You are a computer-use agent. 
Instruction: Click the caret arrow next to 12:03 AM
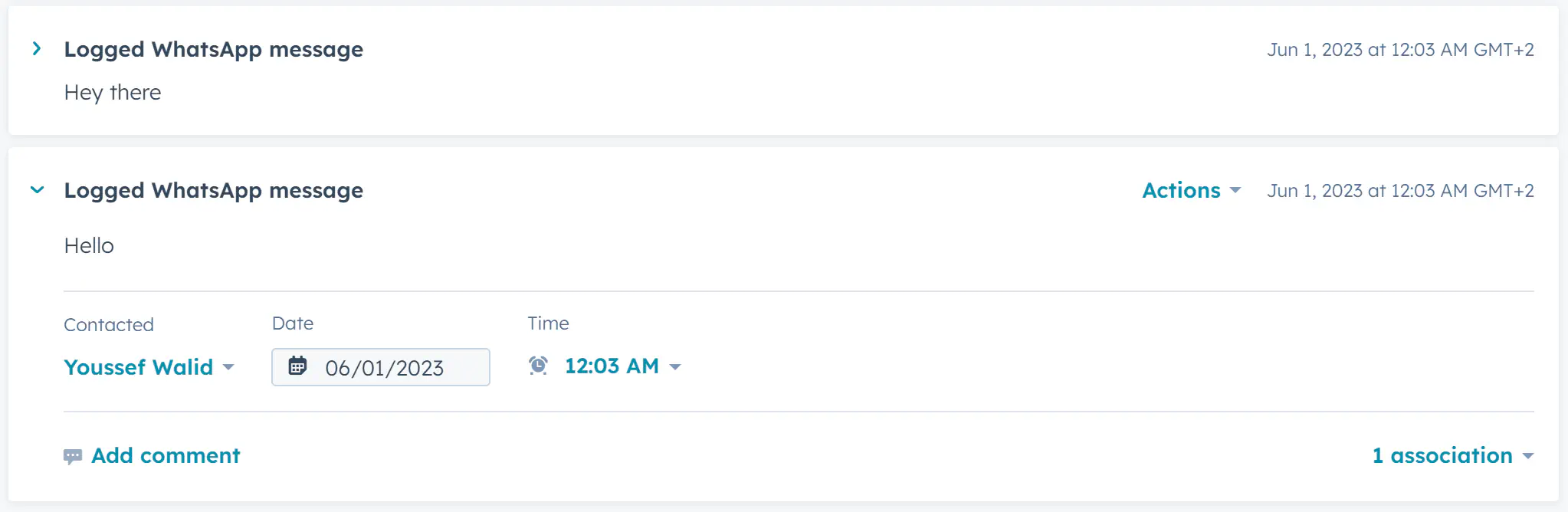click(675, 367)
